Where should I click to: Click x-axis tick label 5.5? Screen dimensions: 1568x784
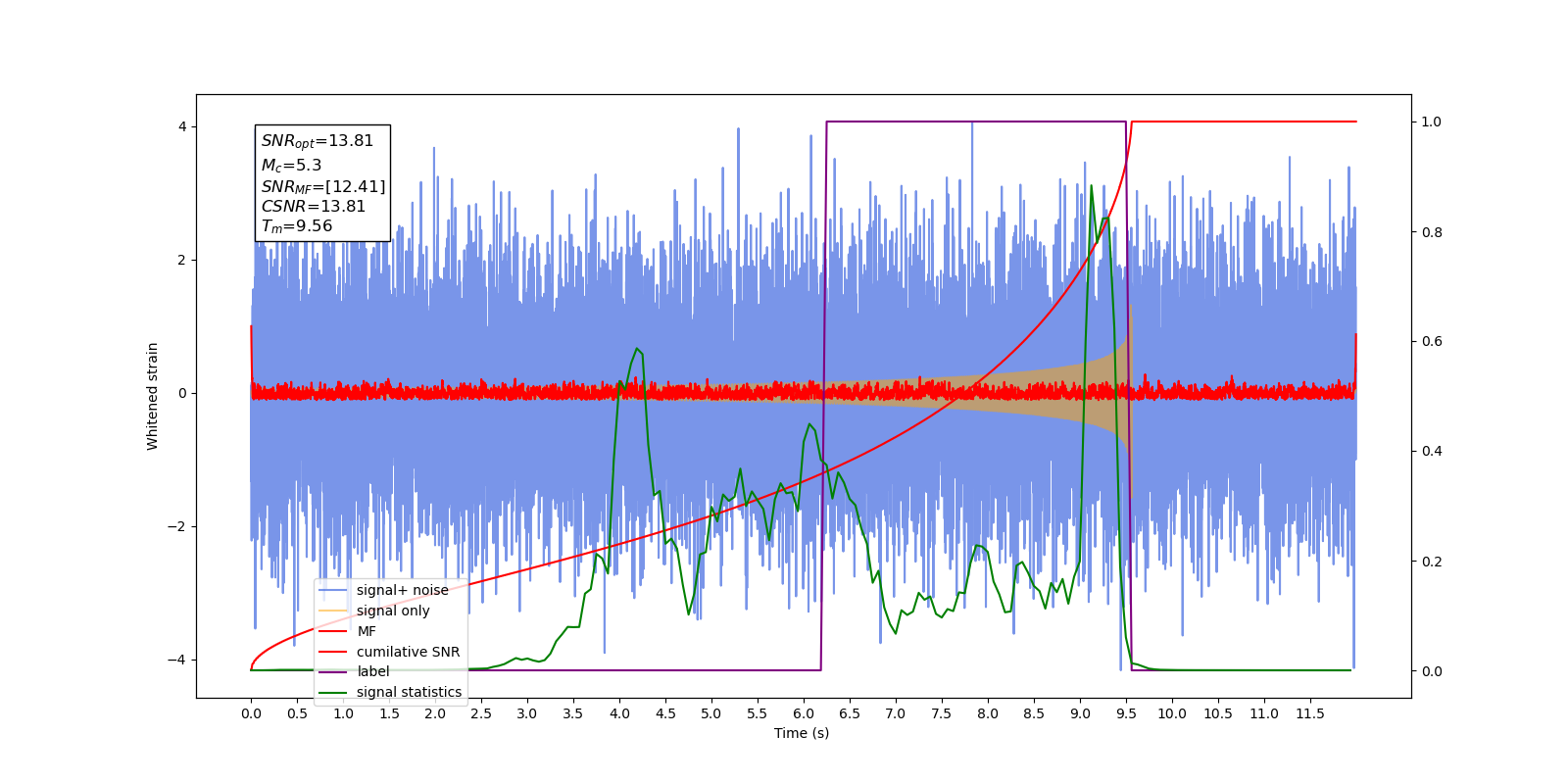758,713
